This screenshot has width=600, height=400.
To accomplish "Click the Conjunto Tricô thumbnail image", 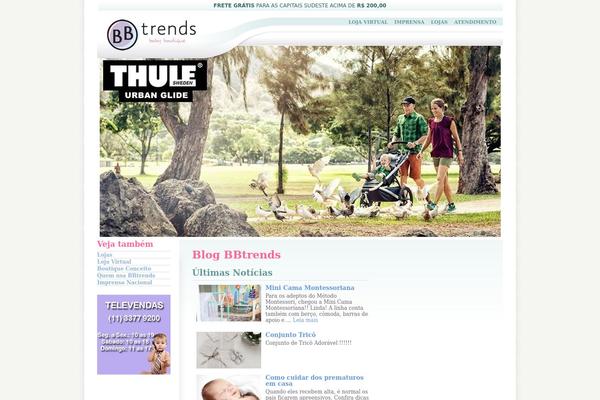I will pyautogui.click(x=229, y=350).
